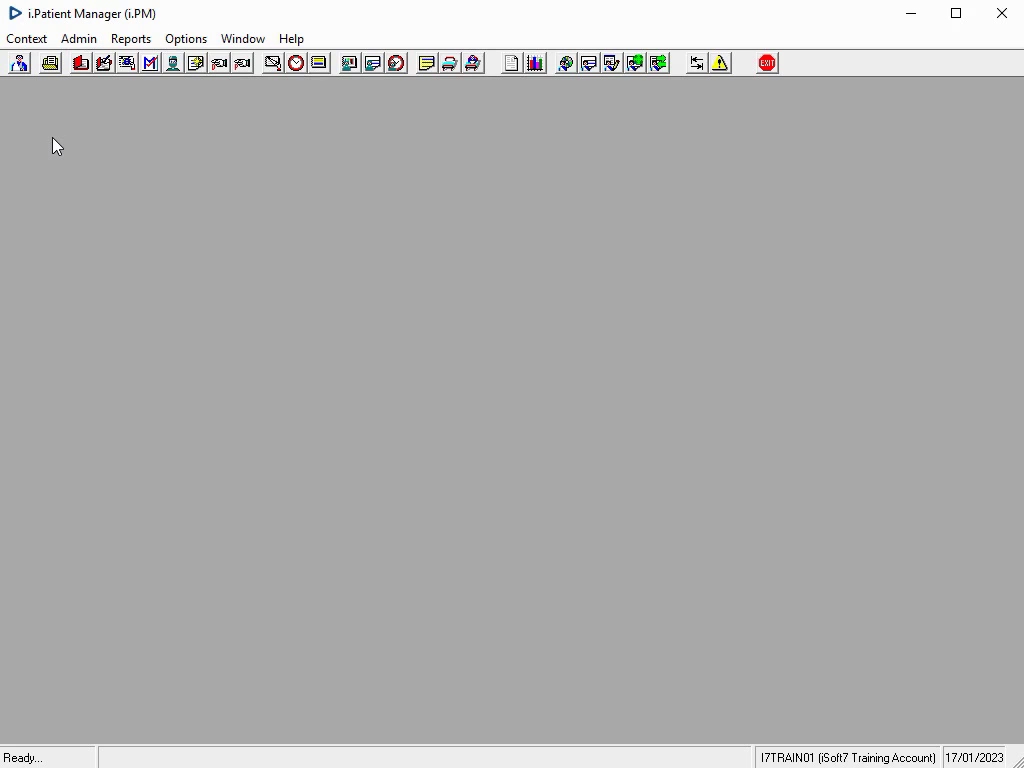Click the Ready... status message
The image size is (1024, 768).
pyautogui.click(x=23, y=758)
